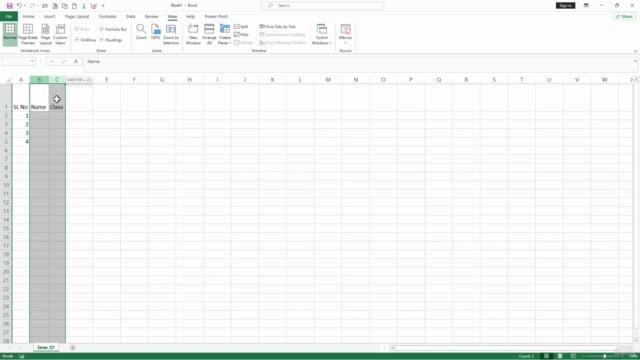Select column A header

pyautogui.click(x=21, y=80)
